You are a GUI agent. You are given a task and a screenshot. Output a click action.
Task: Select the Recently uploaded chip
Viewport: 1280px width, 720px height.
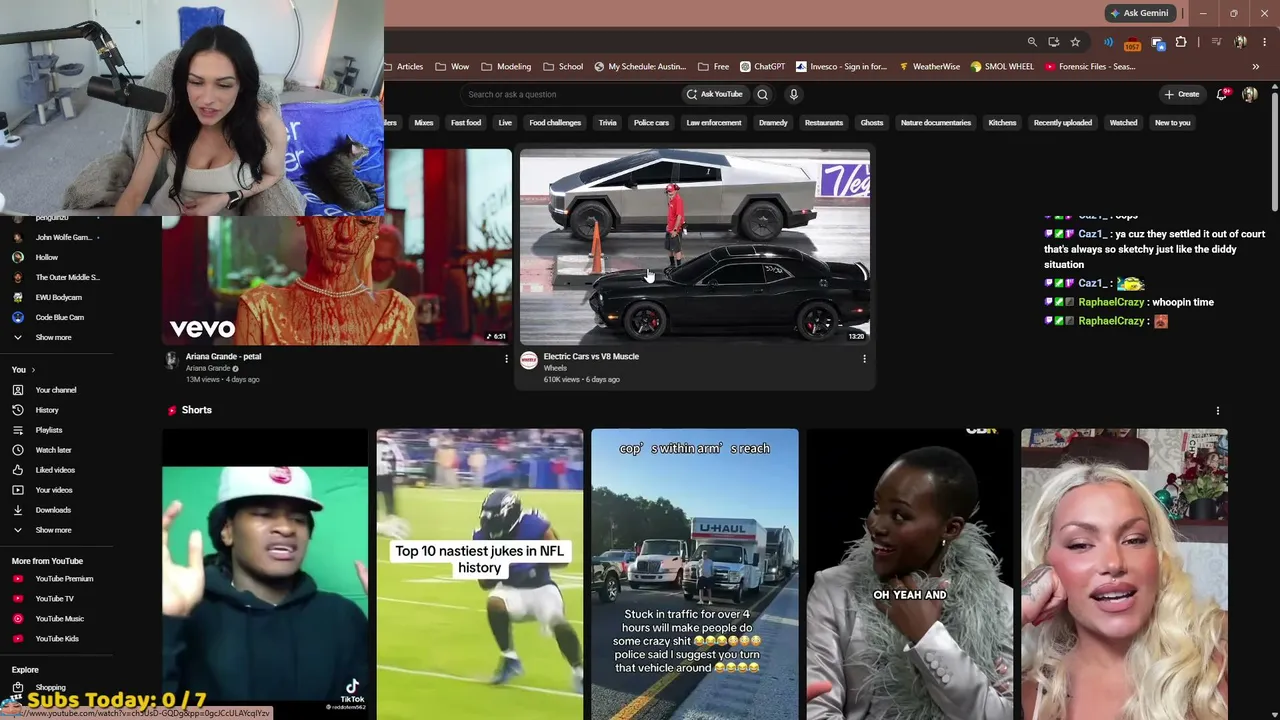1063,123
